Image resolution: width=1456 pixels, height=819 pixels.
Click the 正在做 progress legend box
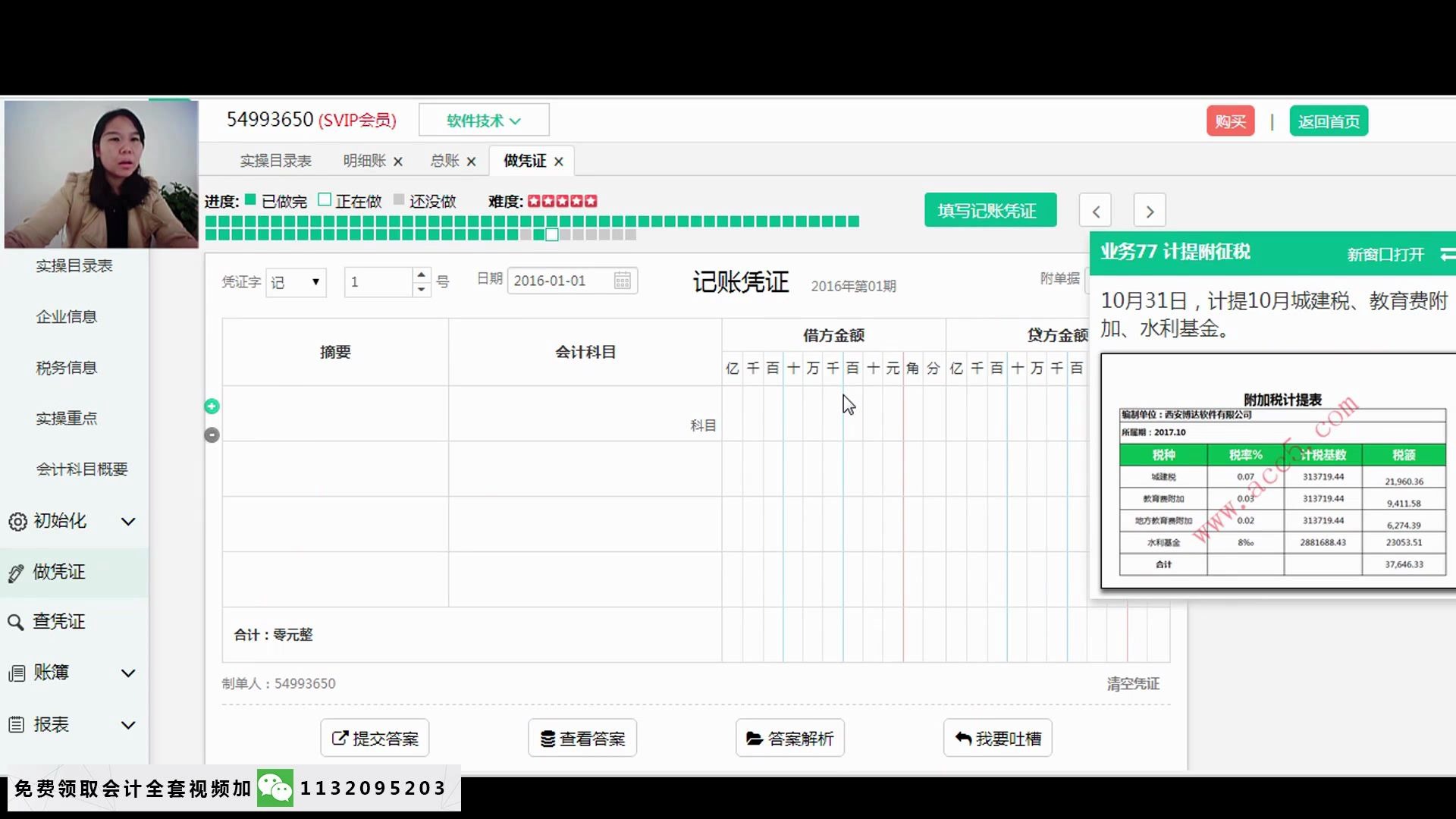[x=325, y=200]
